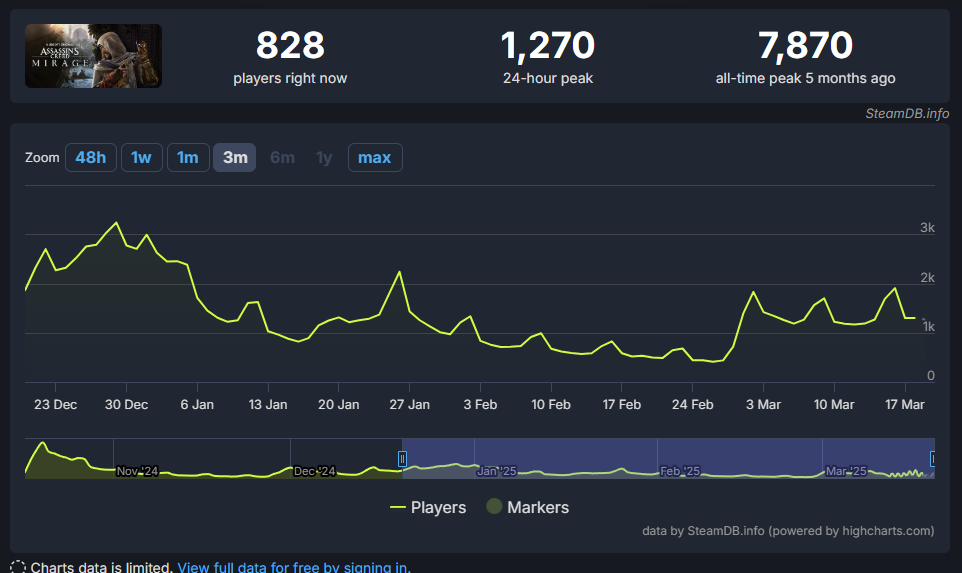Open 'View full data for free by signing in' link
The width and height of the screenshot is (962, 573).
tap(294, 567)
